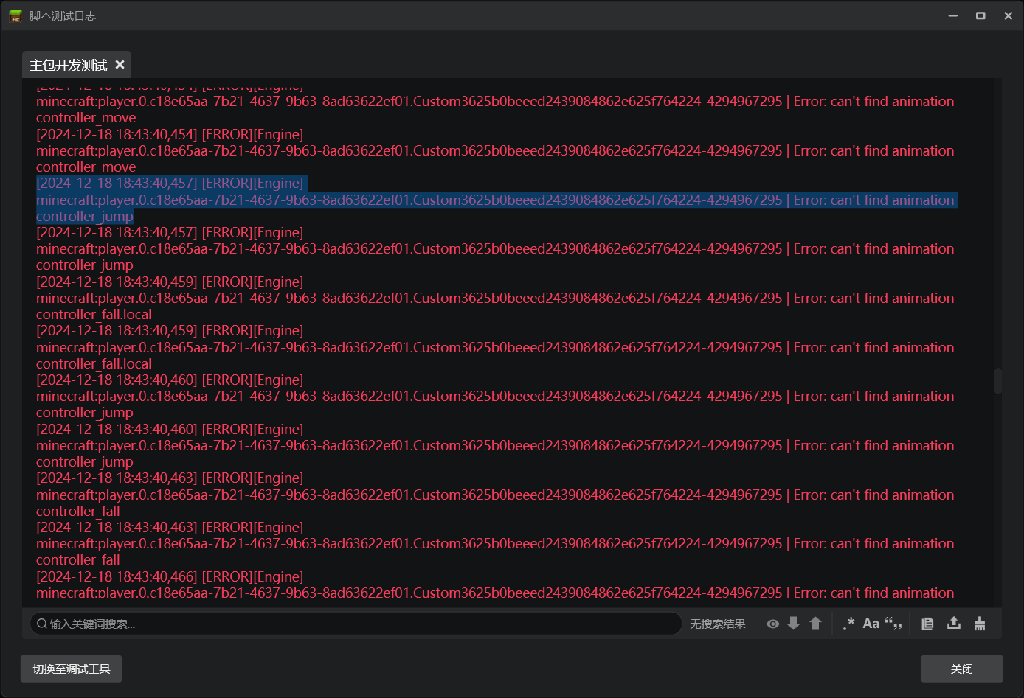The width and height of the screenshot is (1024, 698).
Task: Click the copy log document icon
Action: point(927,623)
